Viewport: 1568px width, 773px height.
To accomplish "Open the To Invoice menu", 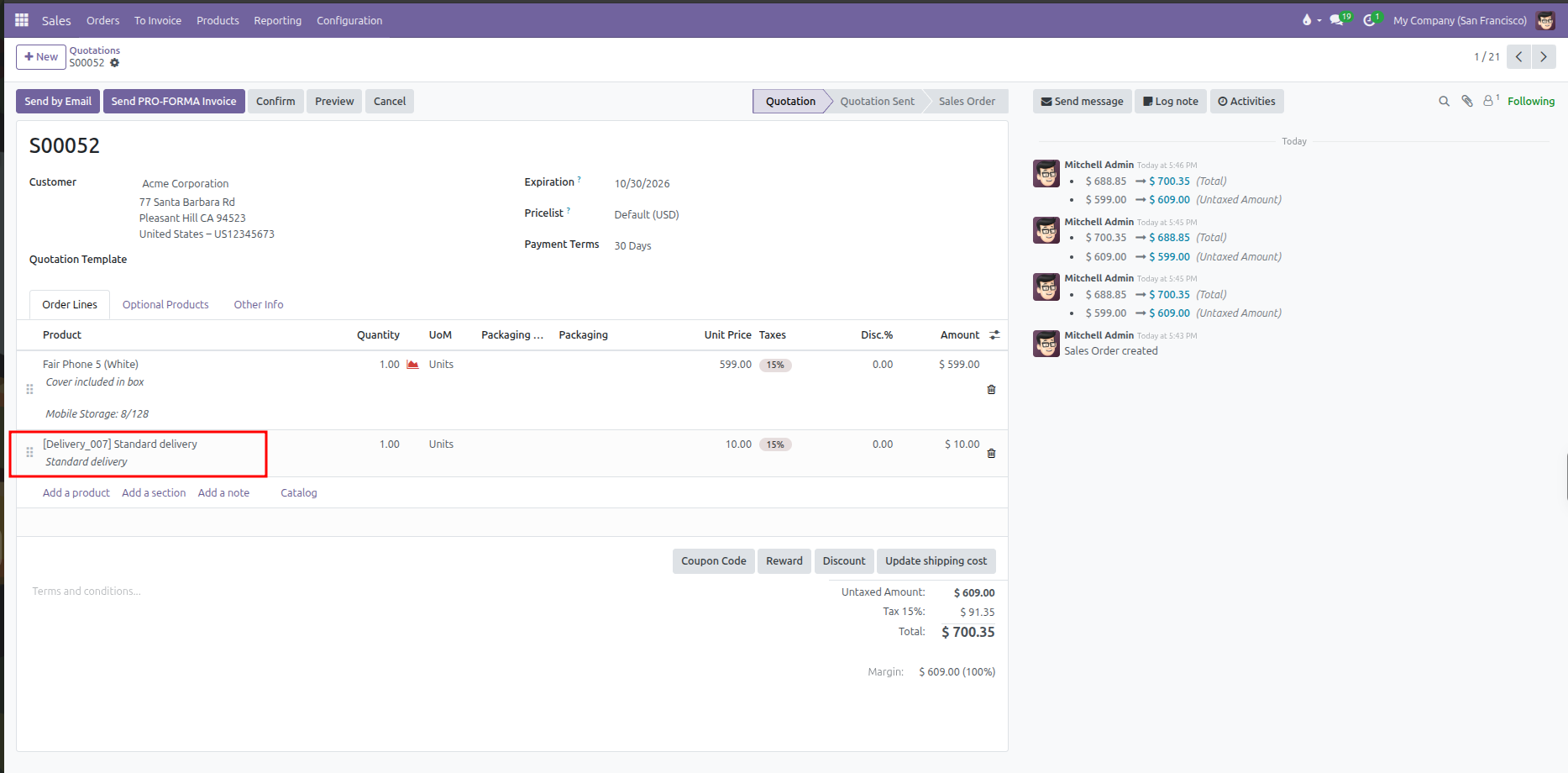I will click(x=158, y=20).
